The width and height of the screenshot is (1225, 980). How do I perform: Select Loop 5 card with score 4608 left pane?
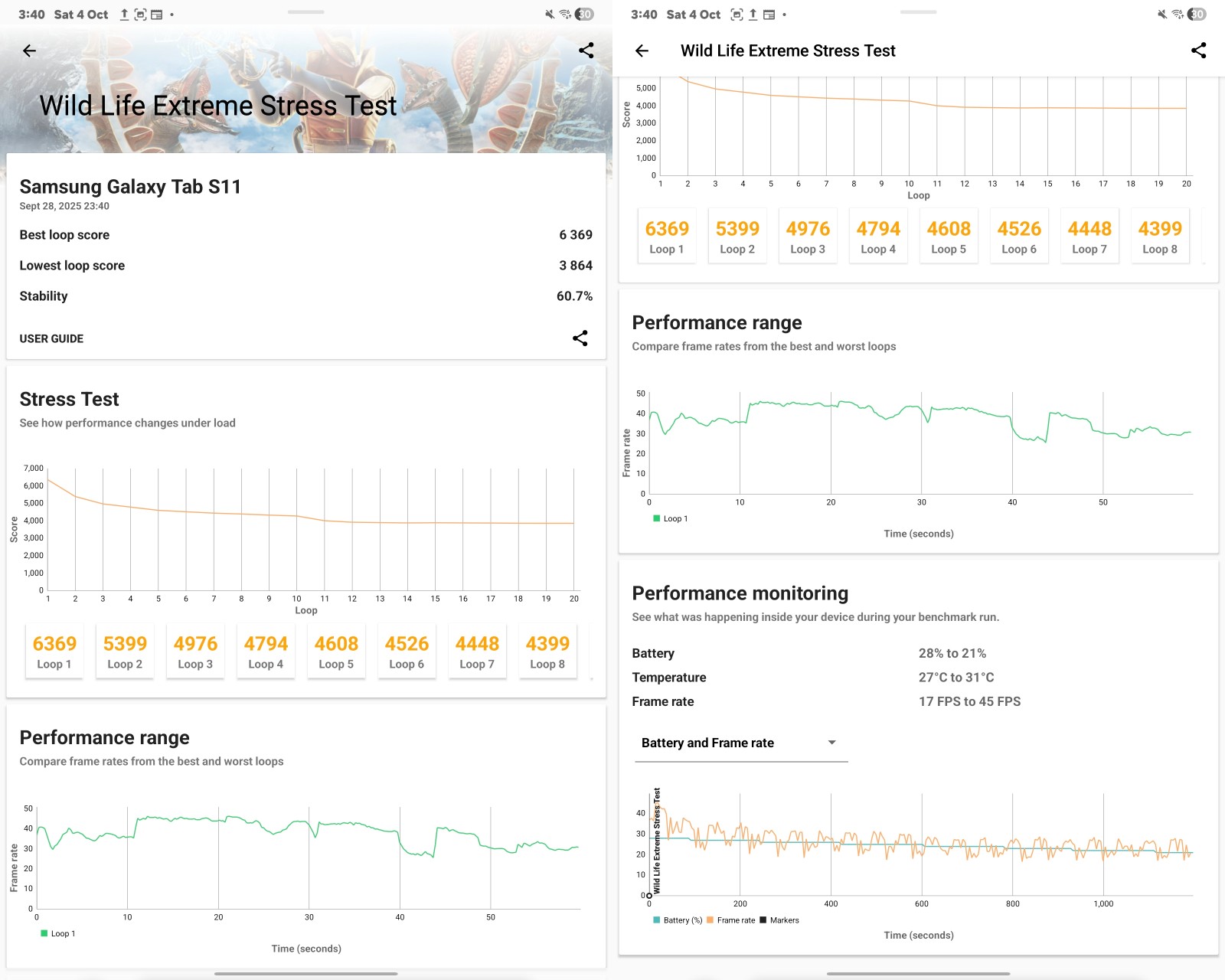click(x=336, y=652)
